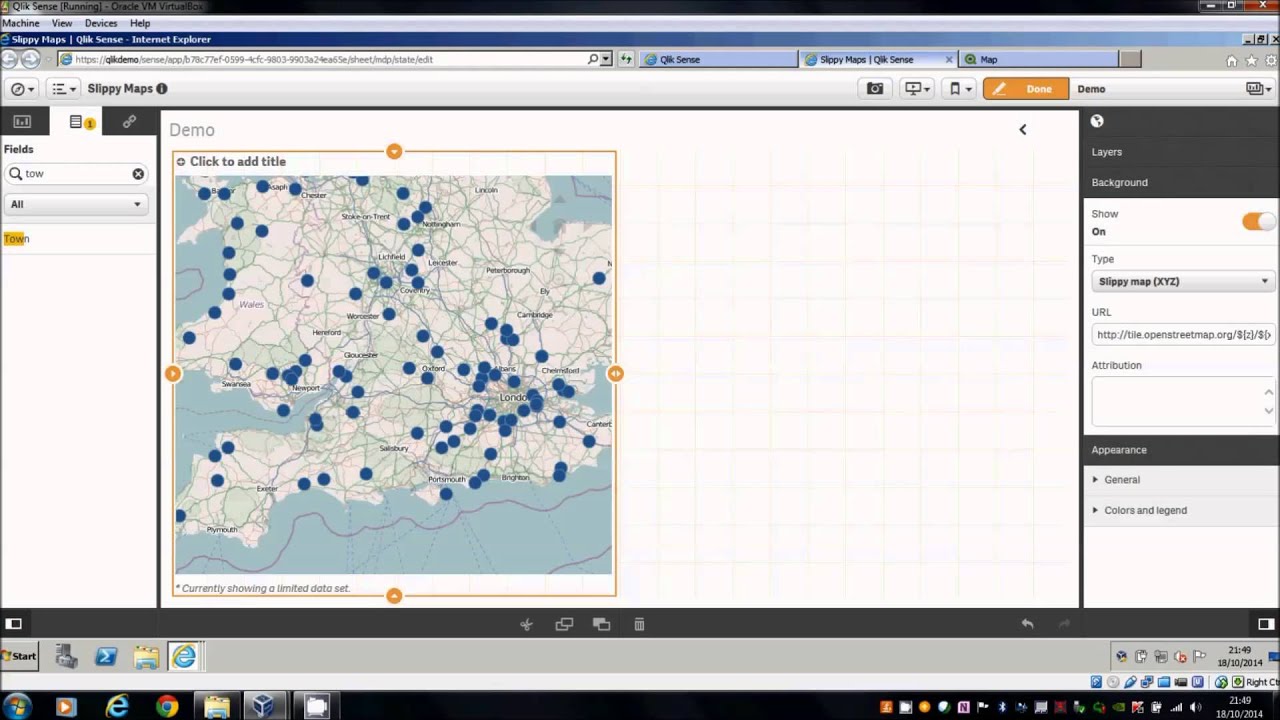This screenshot has height=720, width=1280.
Task: Click the Demo sheet name in toolbar
Action: pyautogui.click(x=1091, y=89)
